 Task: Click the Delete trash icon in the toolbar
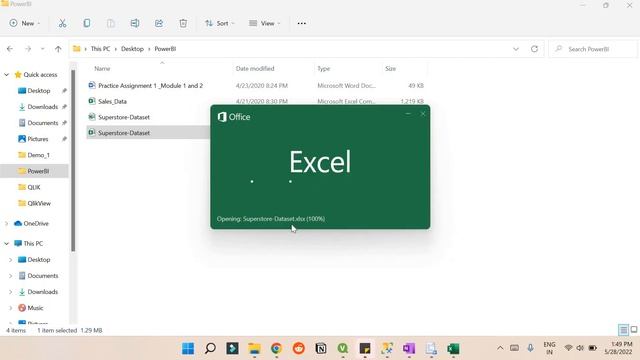click(x=183, y=23)
